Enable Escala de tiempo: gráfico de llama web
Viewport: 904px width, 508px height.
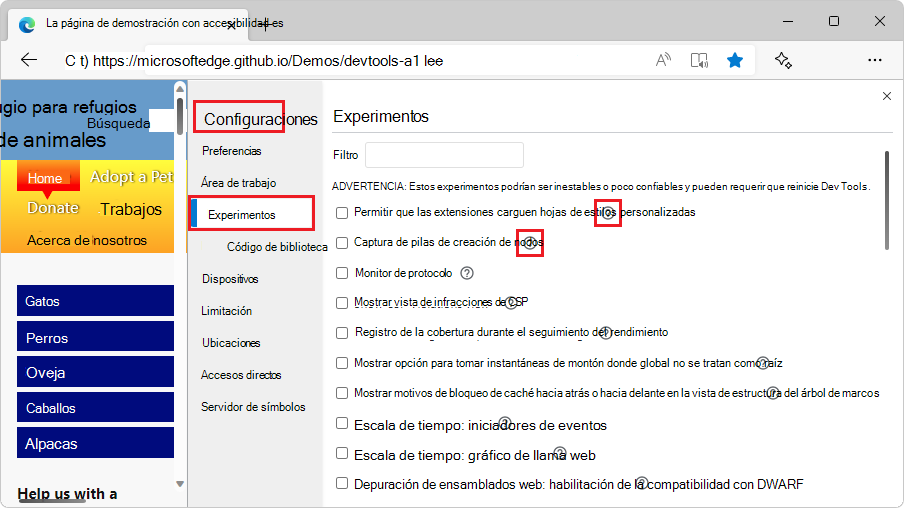pyautogui.click(x=342, y=453)
